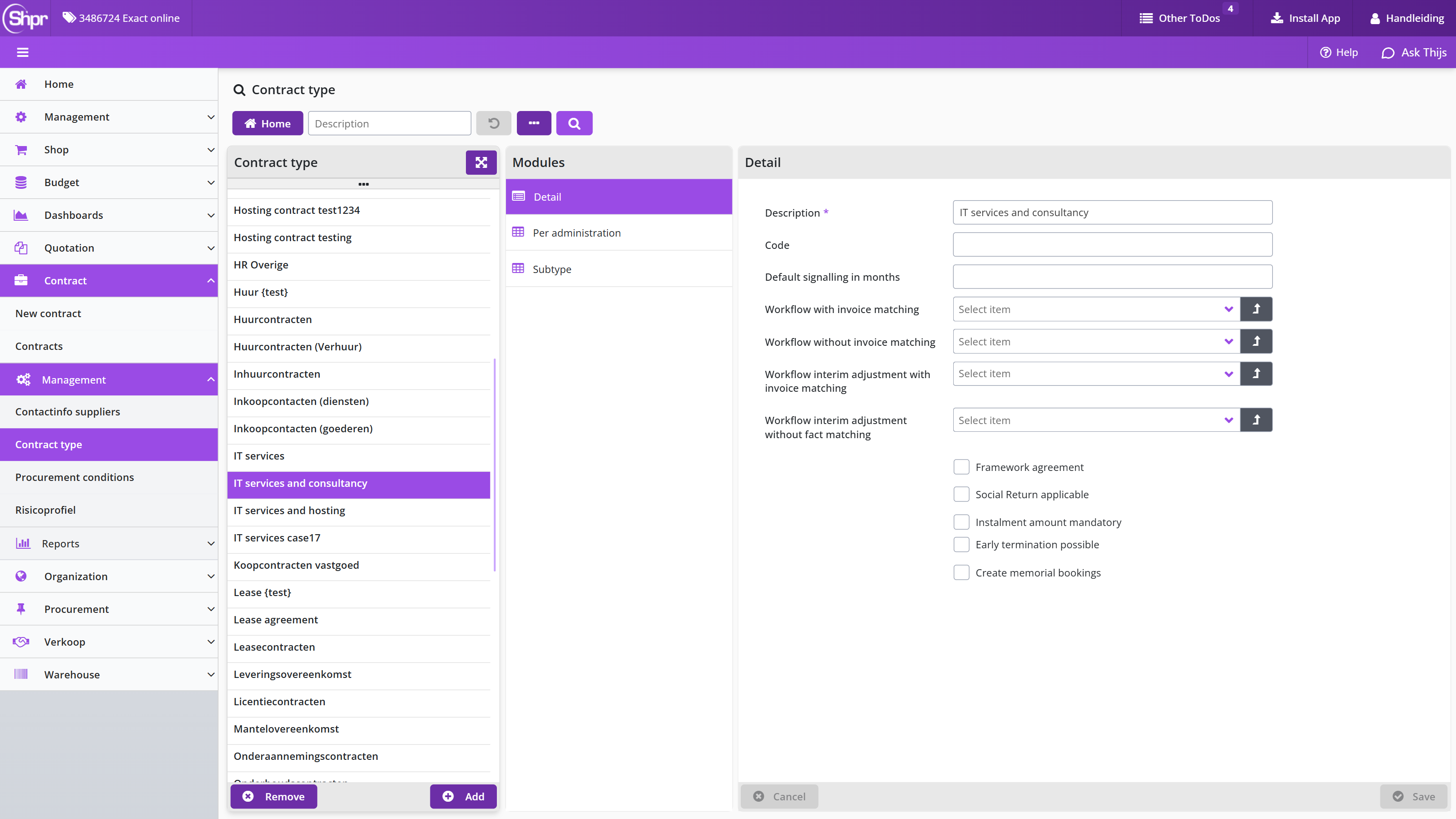Open the hamburger menu icon
The width and height of the screenshot is (1456, 819).
click(x=23, y=53)
